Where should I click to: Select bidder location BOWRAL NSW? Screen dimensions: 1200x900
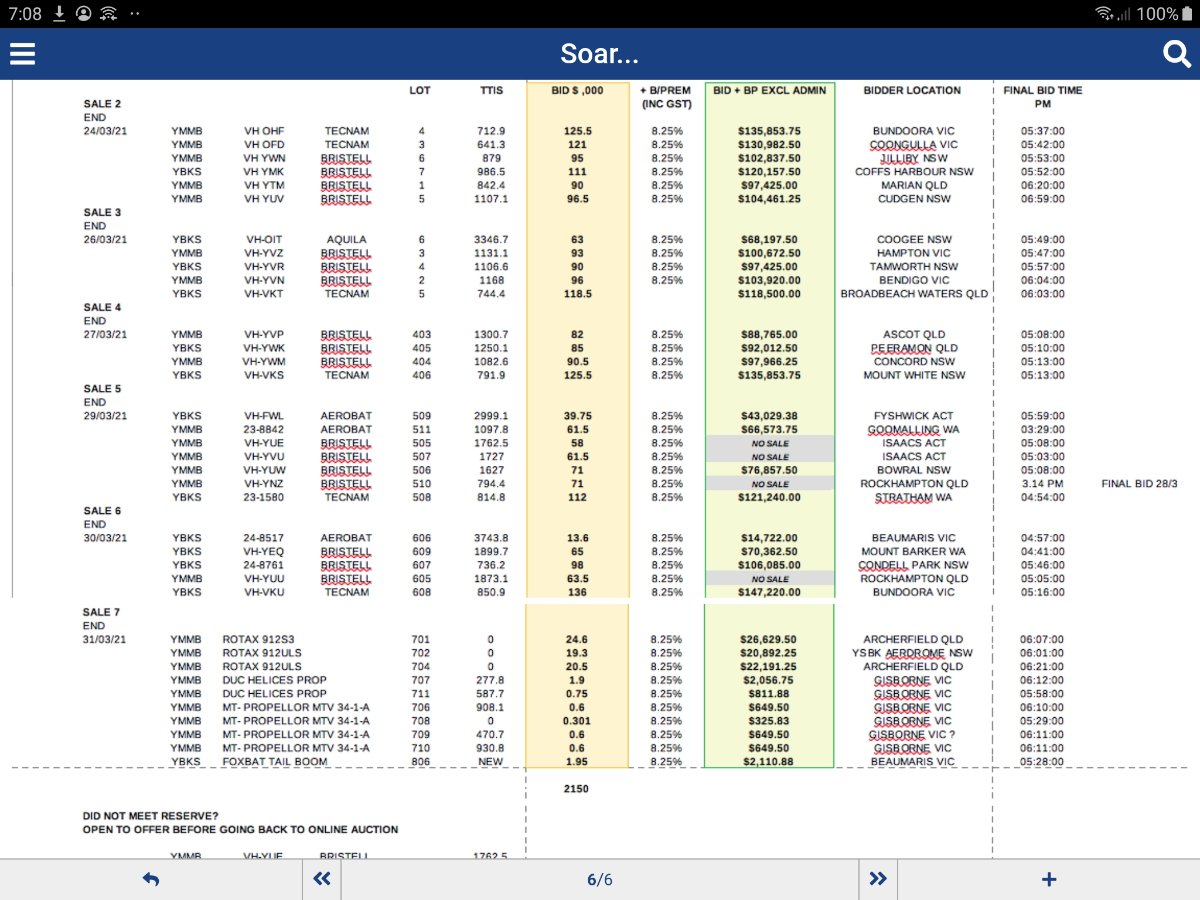click(x=913, y=470)
